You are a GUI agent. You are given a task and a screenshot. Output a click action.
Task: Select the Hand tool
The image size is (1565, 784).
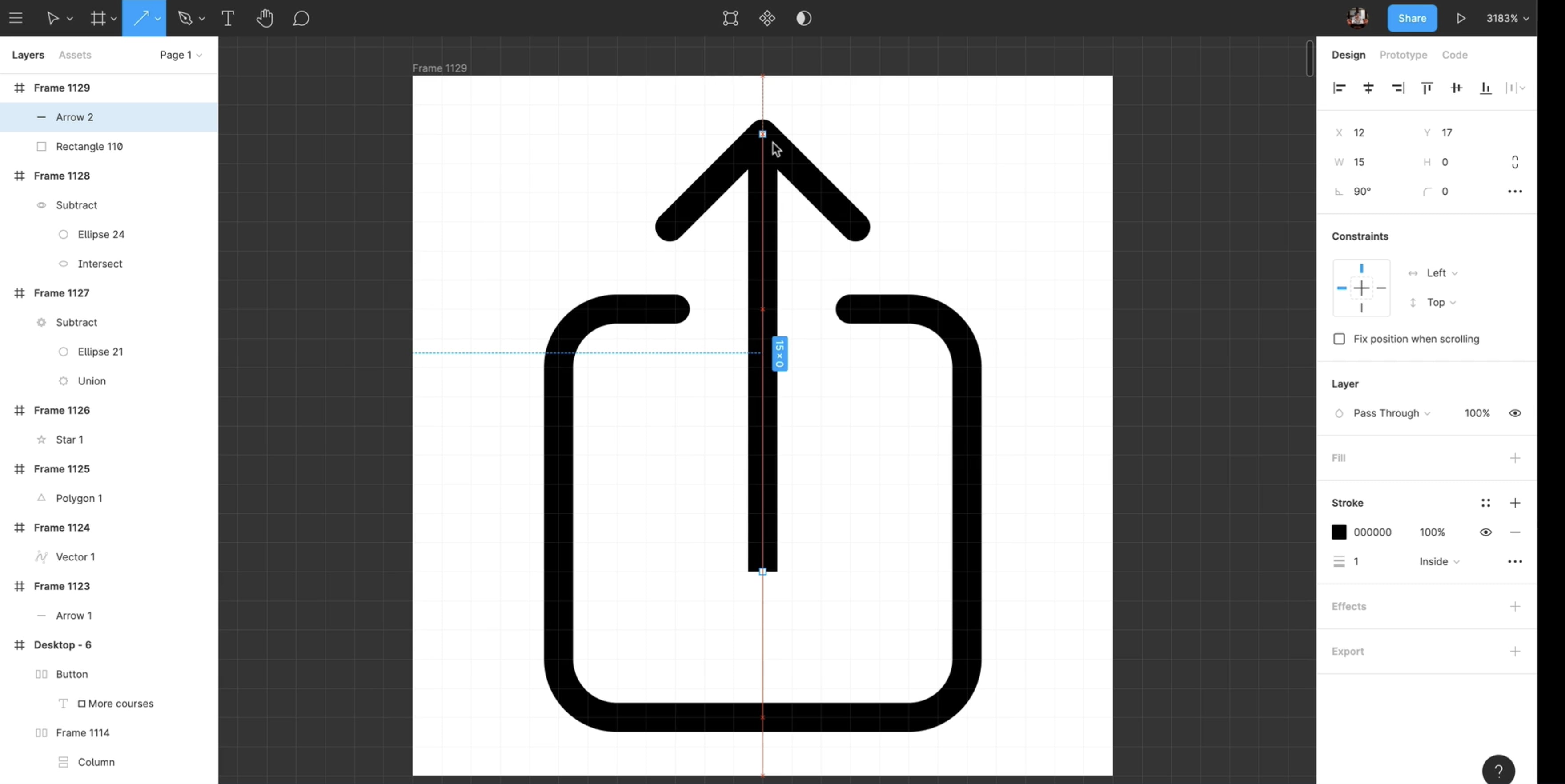(264, 18)
